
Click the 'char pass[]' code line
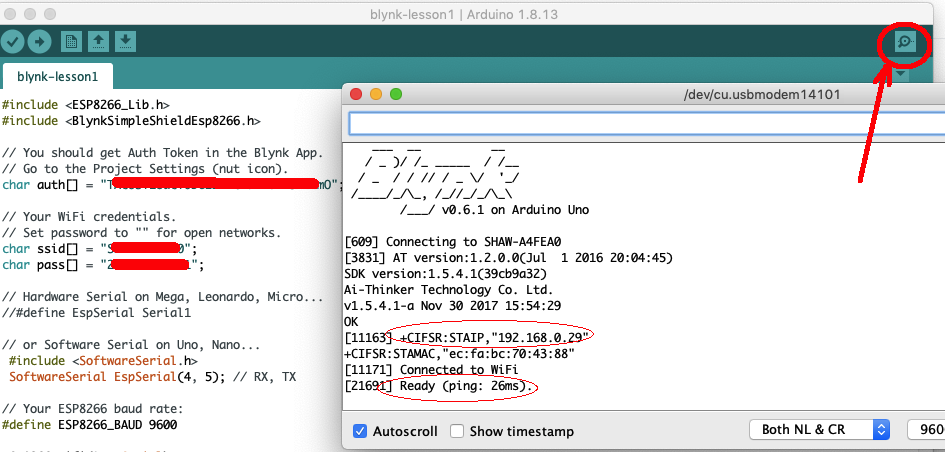(103, 265)
